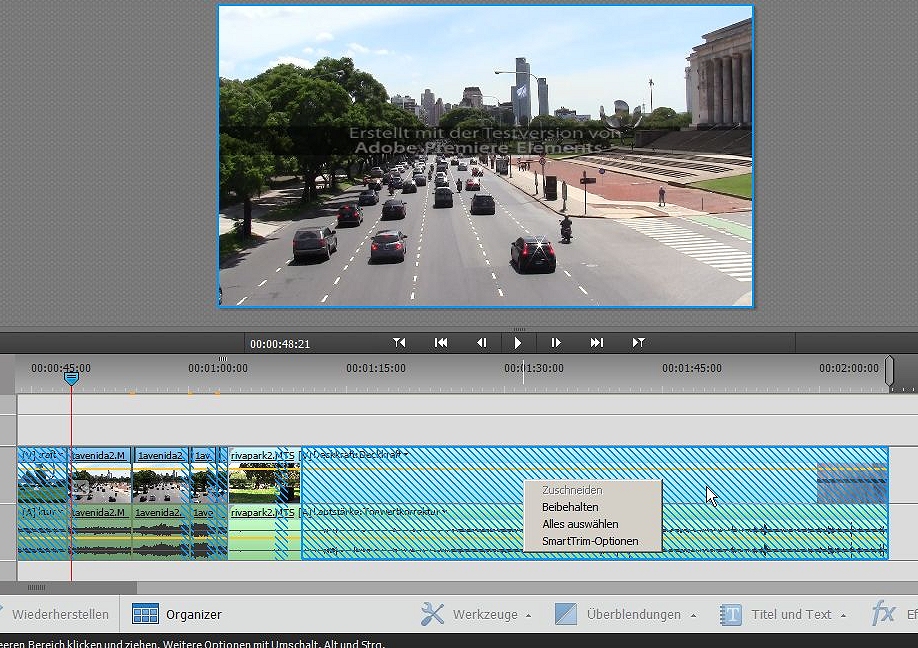Click the work area end handle on the ruler
The image size is (918, 648).
889,372
